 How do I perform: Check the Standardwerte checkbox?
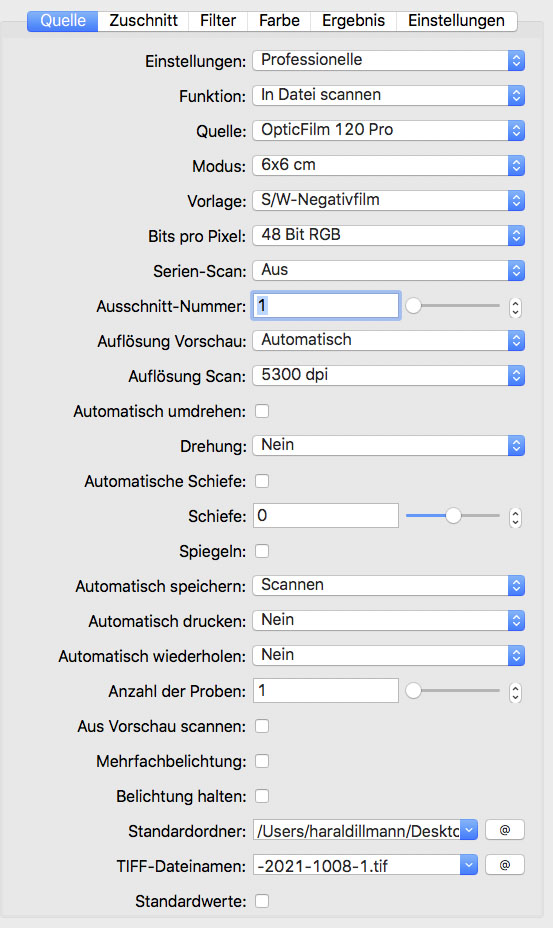(x=262, y=901)
